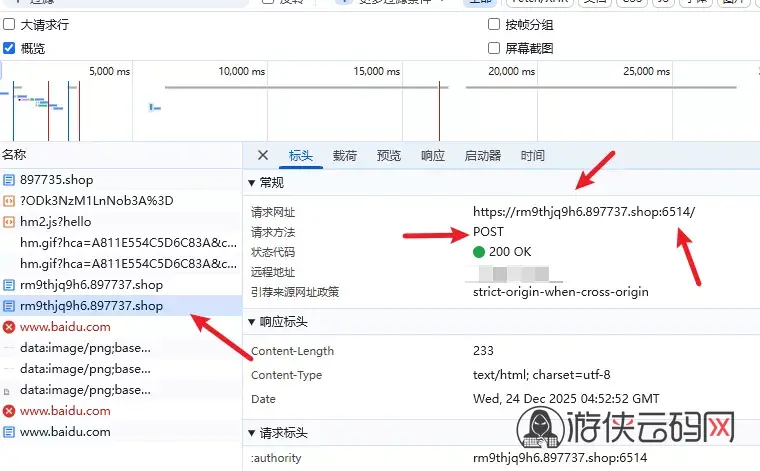Viewport: 760px width, 471px height.
Task: Tick the 屏幕截图 screenshot checkbox
Action: (x=494, y=47)
